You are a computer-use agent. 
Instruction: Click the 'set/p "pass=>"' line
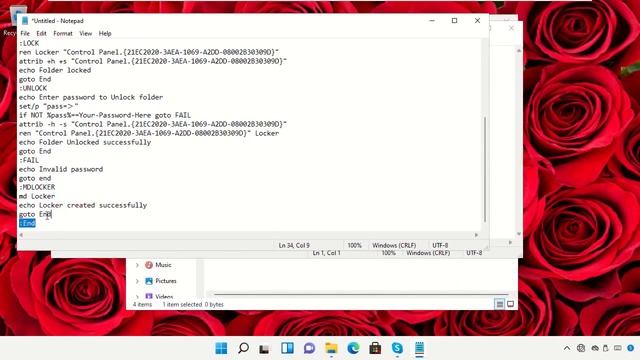click(49, 106)
